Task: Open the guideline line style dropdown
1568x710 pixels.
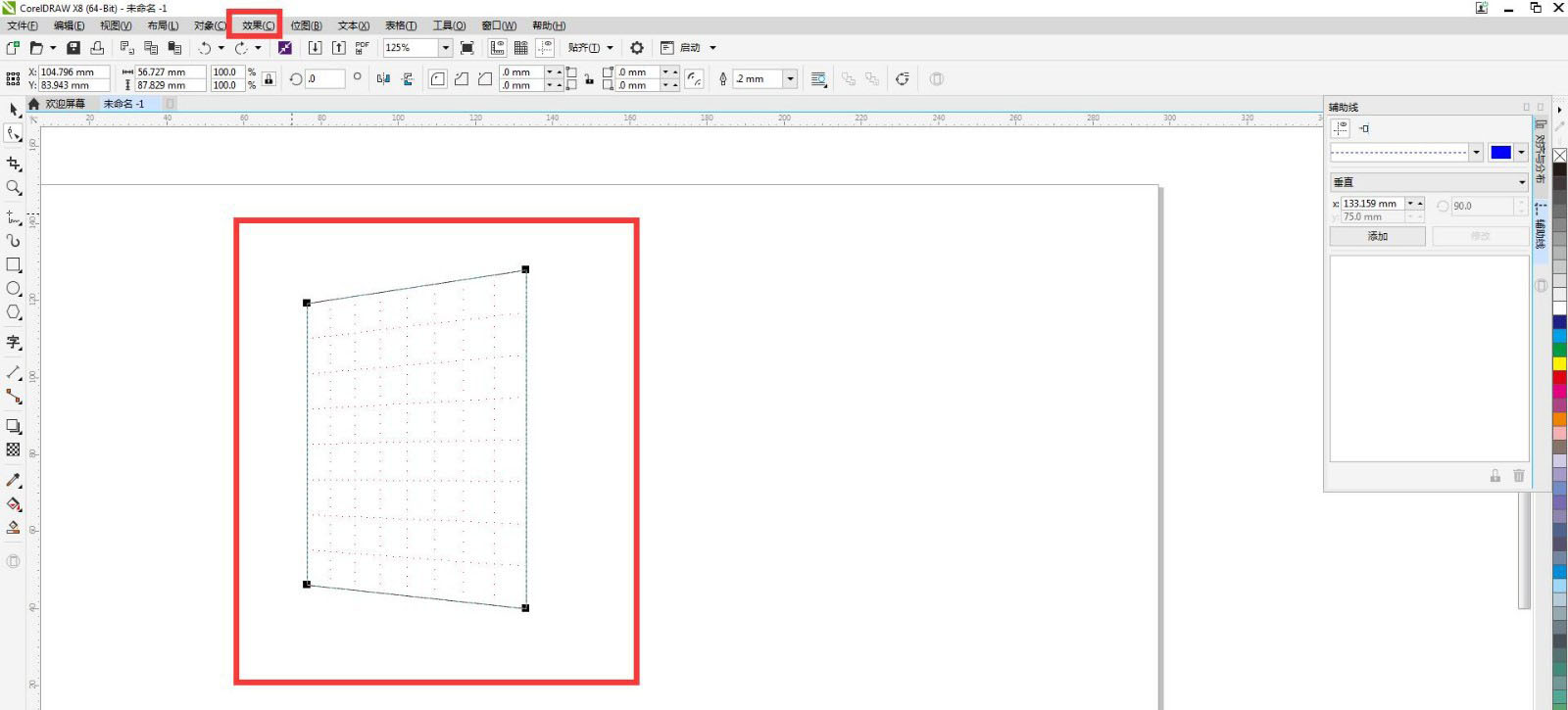Action: tap(1476, 152)
